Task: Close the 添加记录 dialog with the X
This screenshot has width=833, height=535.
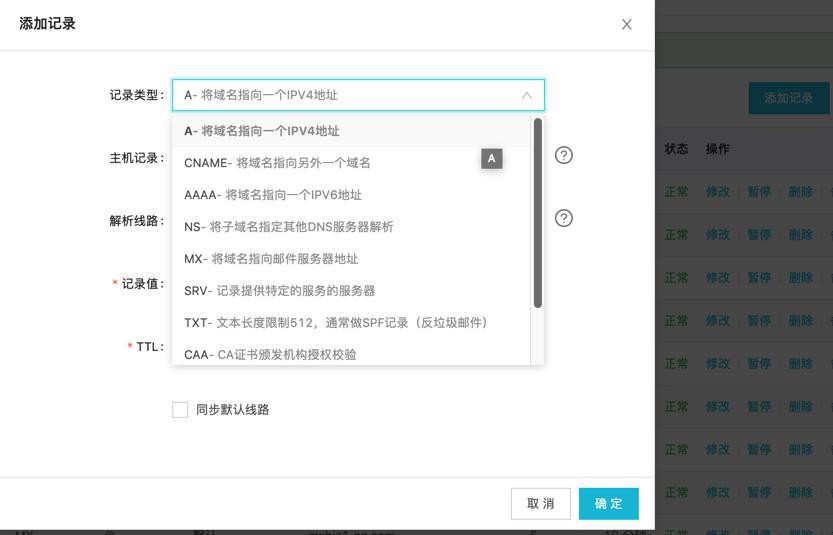Action: click(x=627, y=24)
